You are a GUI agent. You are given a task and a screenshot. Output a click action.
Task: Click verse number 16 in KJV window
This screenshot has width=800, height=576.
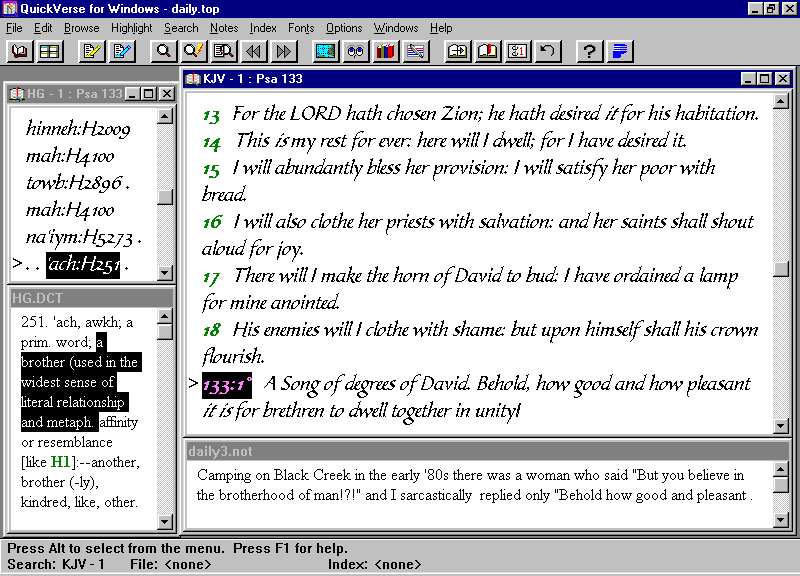212,222
